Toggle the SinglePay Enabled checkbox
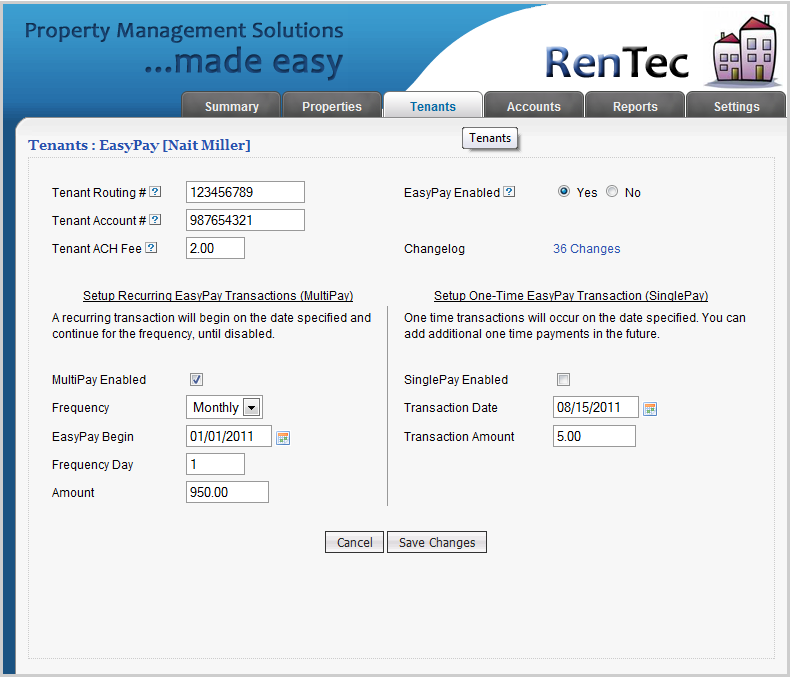Screen dimensions: 791x678 click(x=563, y=379)
